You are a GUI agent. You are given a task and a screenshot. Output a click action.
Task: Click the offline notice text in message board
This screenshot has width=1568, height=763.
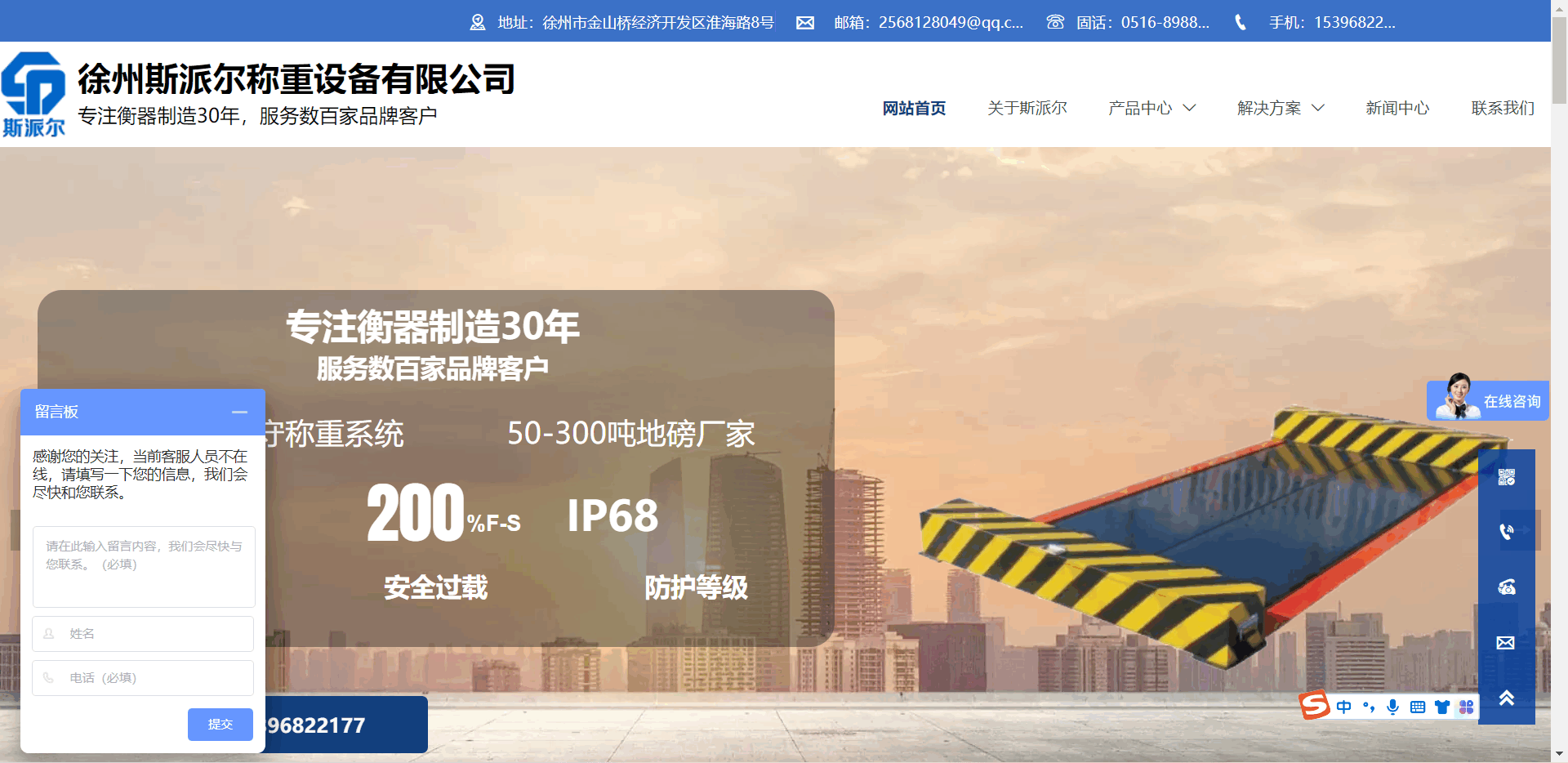140,475
